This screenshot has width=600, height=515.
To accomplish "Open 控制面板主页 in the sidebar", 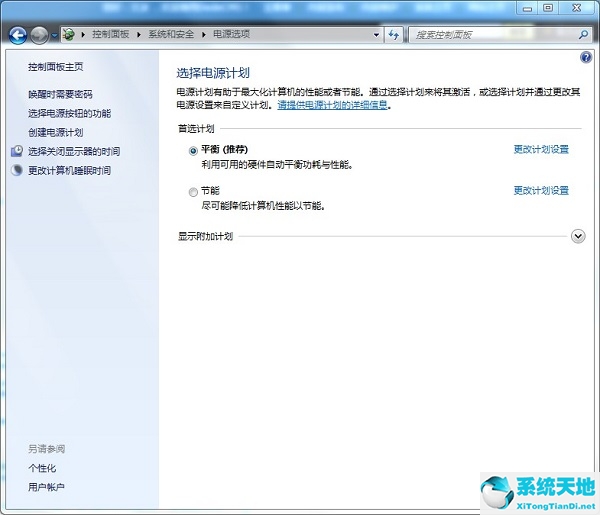I will [x=55, y=67].
